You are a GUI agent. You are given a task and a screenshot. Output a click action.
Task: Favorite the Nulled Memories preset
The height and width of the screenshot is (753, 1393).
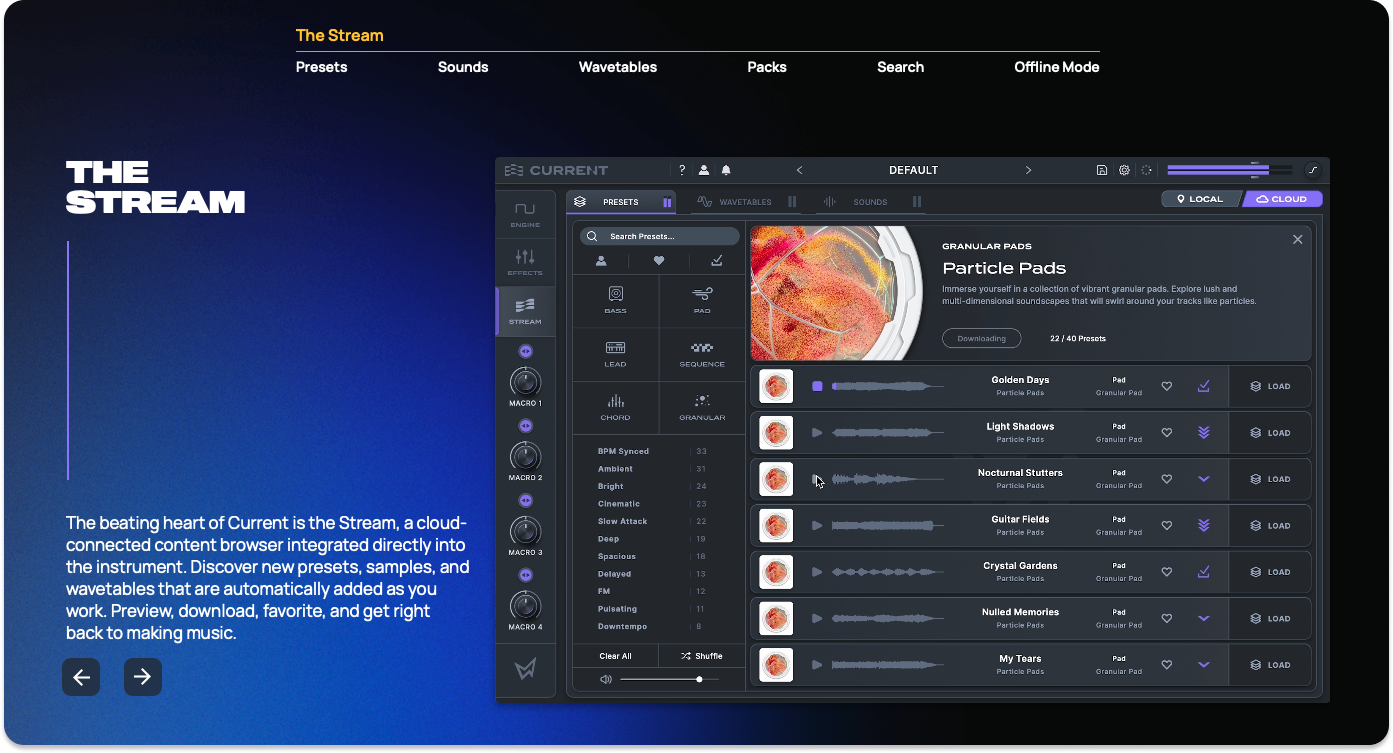click(1166, 618)
